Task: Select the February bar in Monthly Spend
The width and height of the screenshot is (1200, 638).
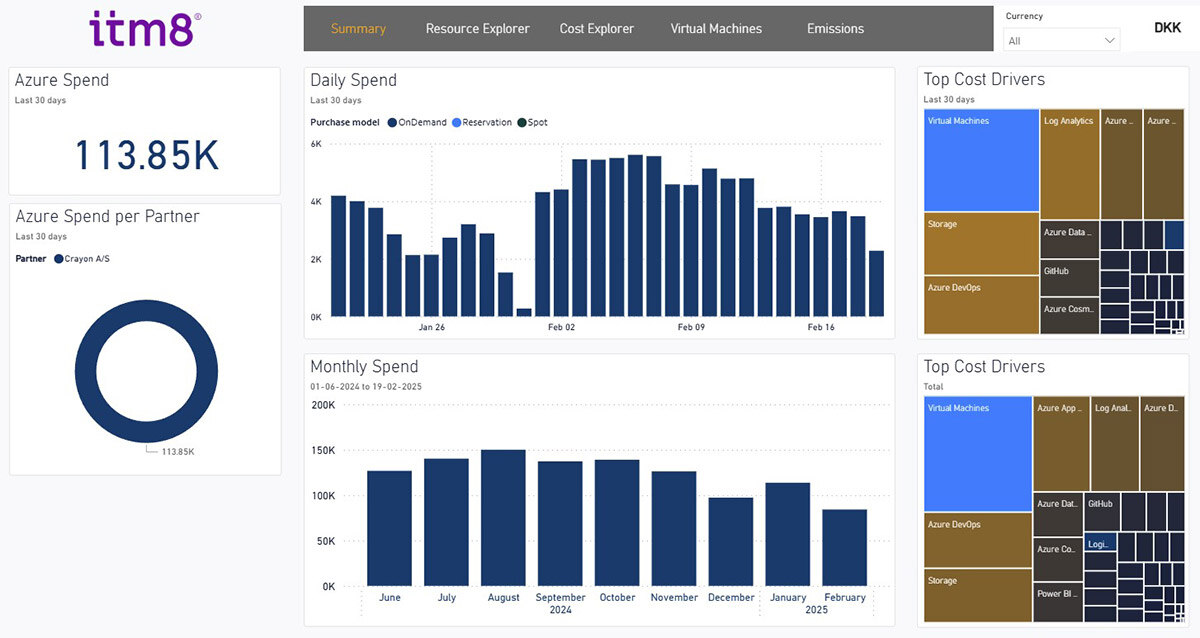Action: pos(845,547)
